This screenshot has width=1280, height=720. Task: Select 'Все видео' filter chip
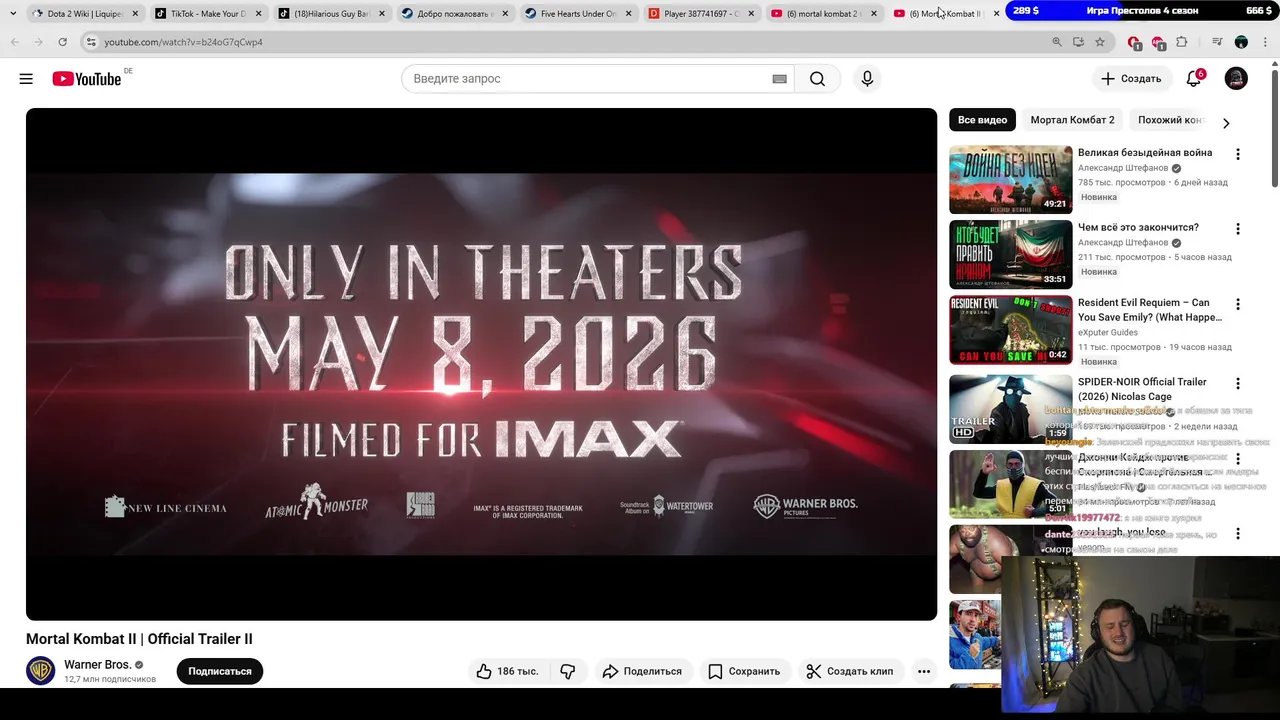pyautogui.click(x=982, y=120)
